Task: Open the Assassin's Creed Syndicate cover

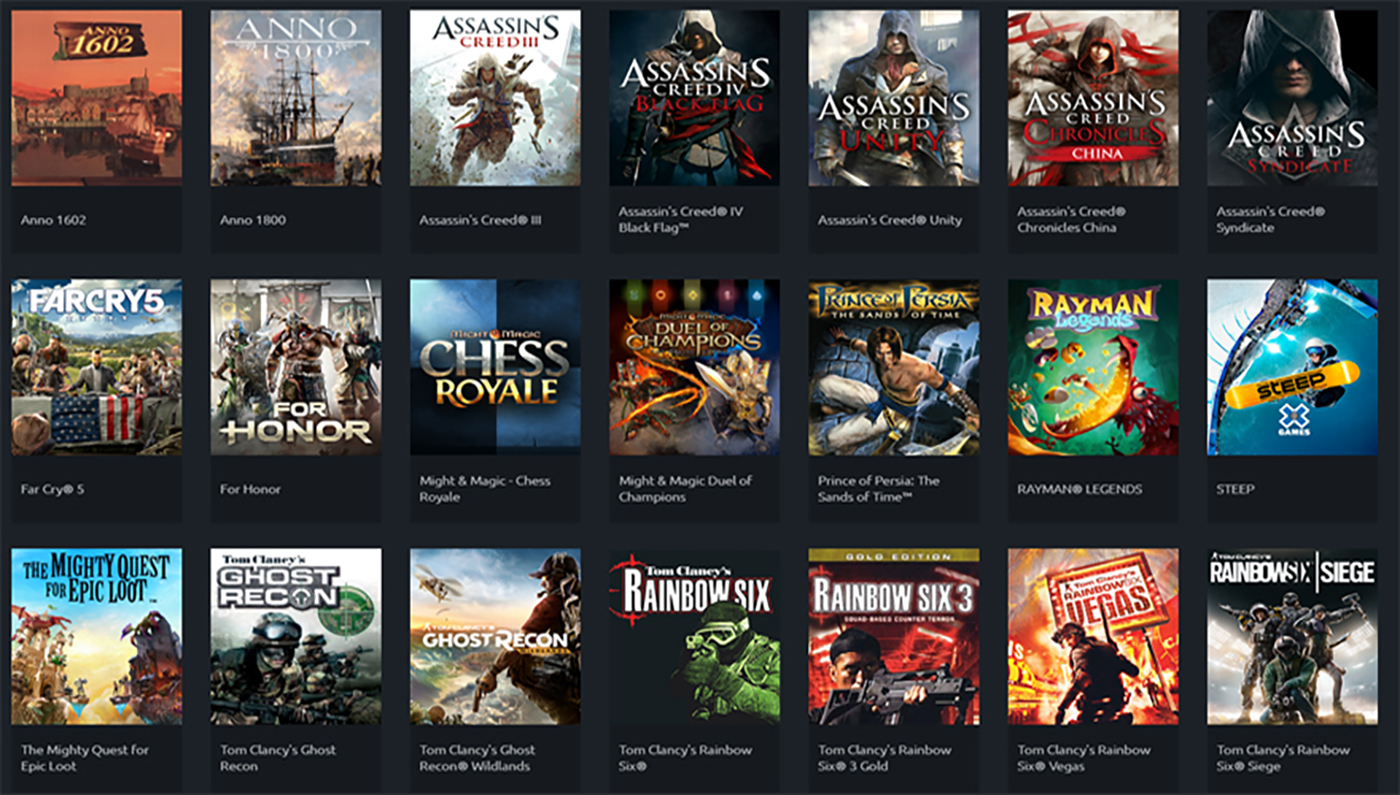Action: (1292, 98)
